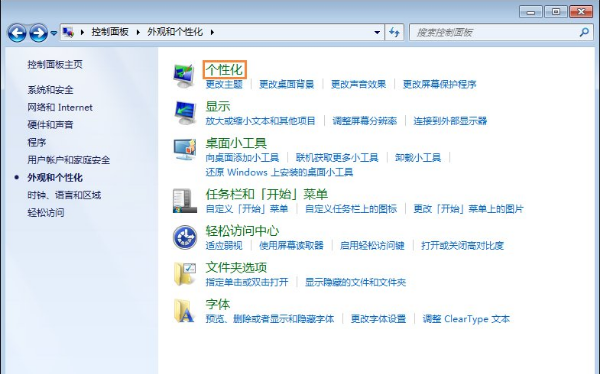Select 网络和 Internet in the sidebar
The image size is (600, 374).
point(60,108)
